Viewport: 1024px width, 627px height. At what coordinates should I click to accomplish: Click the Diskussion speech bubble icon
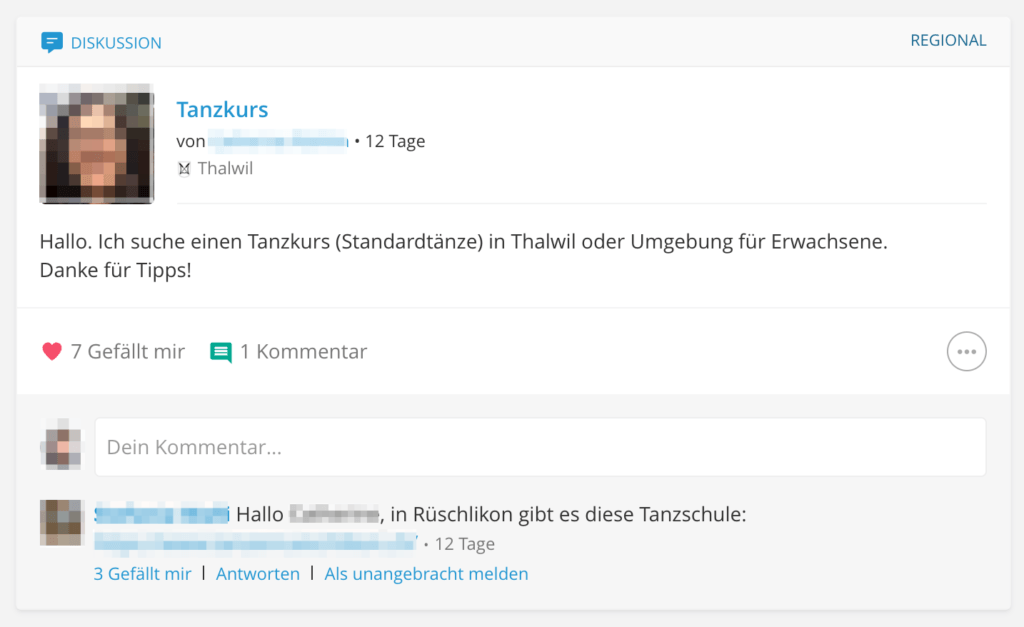tap(52, 42)
